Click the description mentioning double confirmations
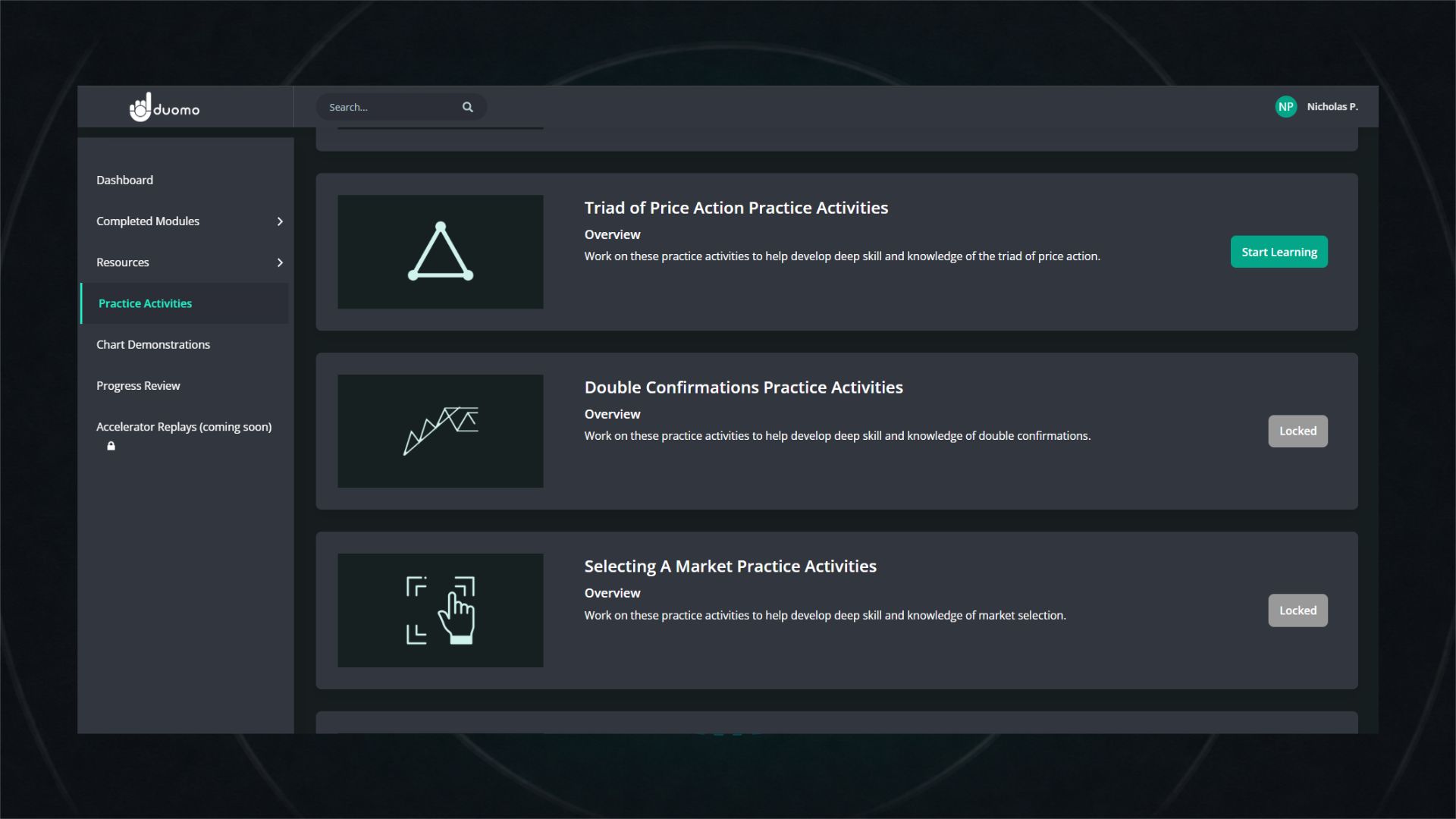 point(837,436)
